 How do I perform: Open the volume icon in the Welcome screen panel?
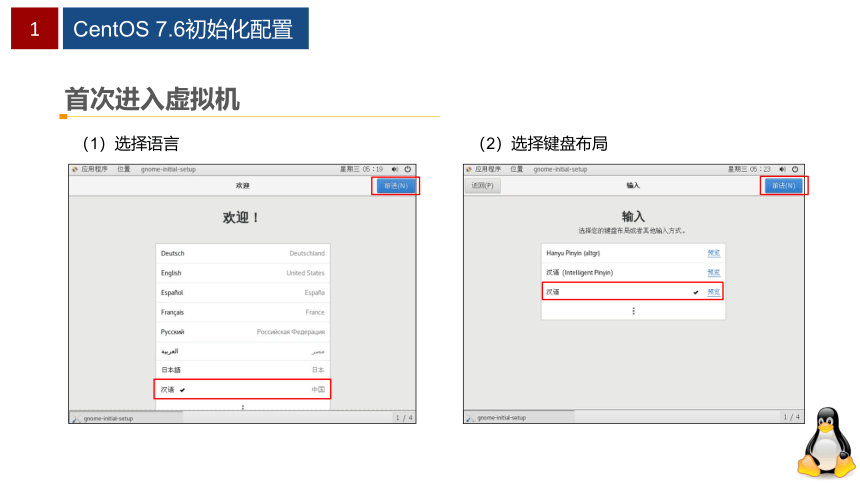pyautogui.click(x=395, y=169)
